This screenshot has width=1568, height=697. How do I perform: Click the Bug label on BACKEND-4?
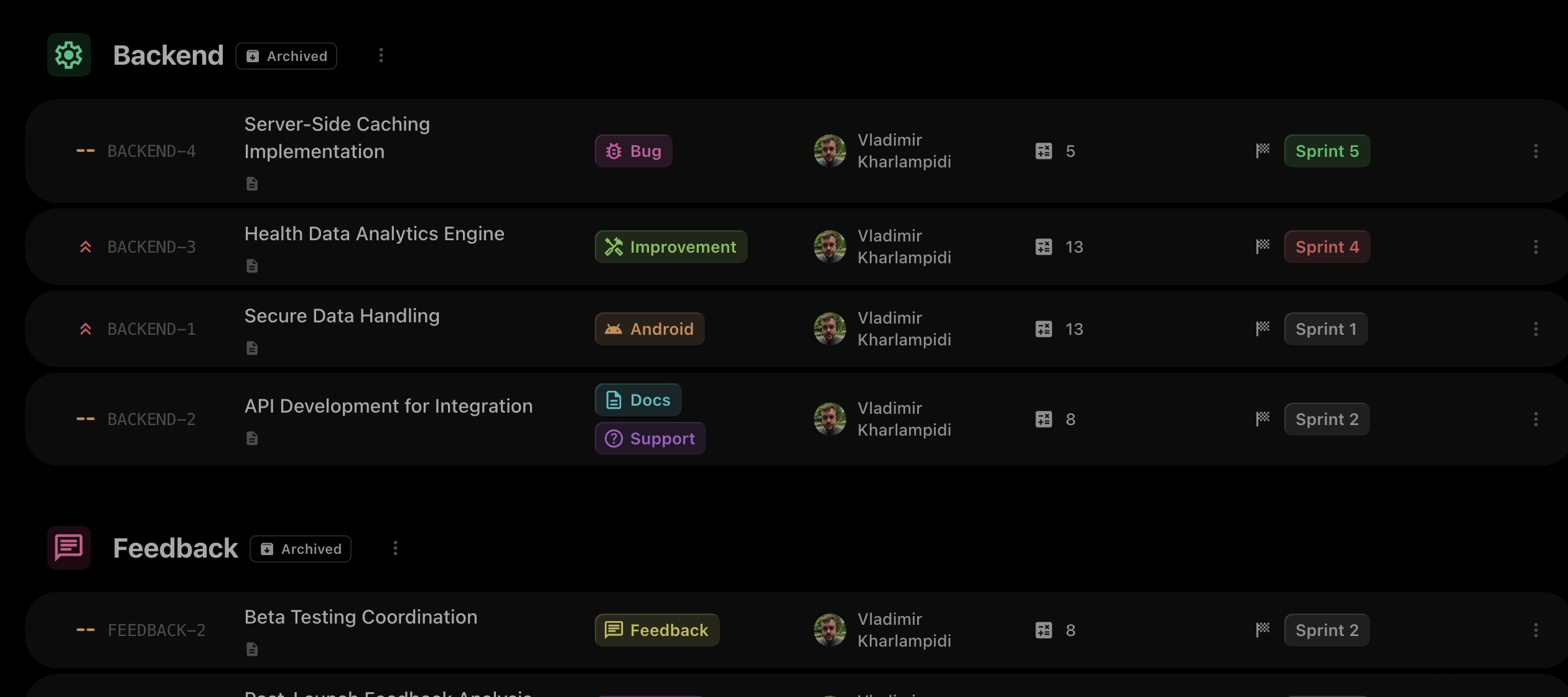[633, 151]
